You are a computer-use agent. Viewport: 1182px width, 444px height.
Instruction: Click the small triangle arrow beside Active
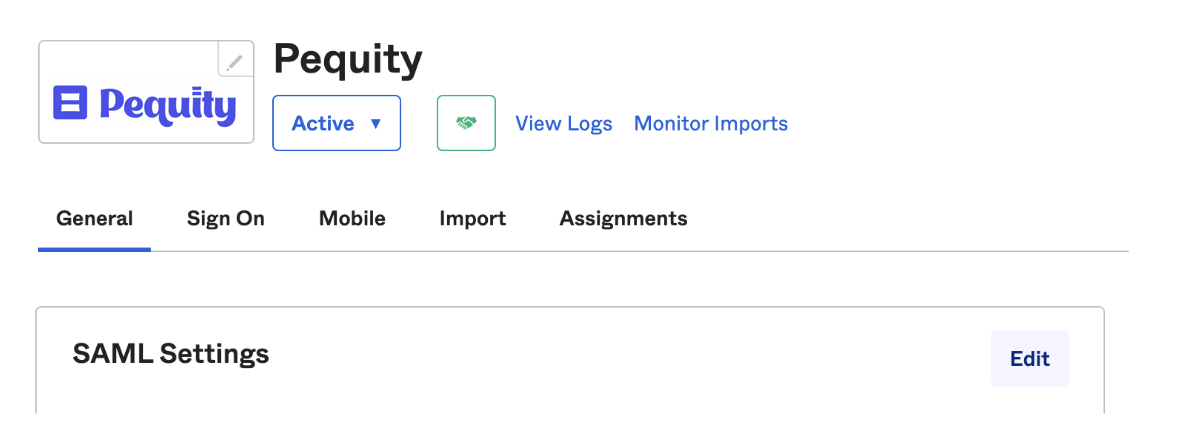point(376,124)
